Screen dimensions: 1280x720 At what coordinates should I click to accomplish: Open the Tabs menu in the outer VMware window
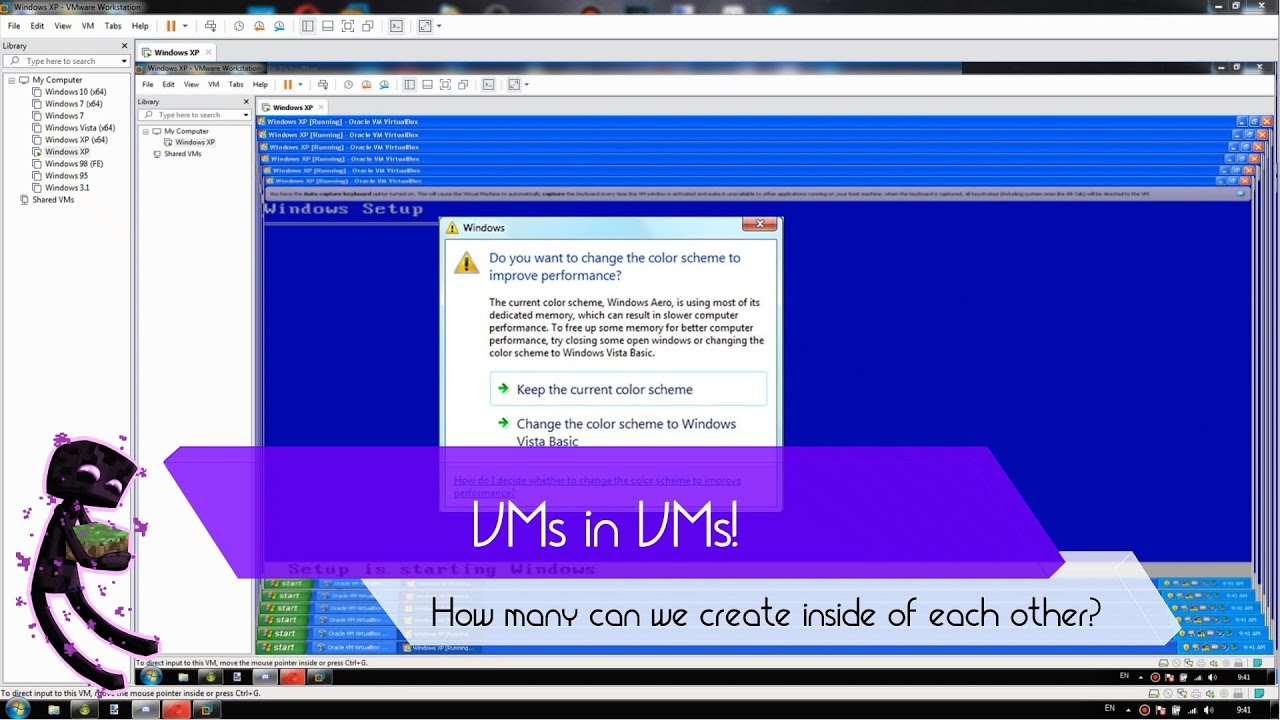pos(113,26)
